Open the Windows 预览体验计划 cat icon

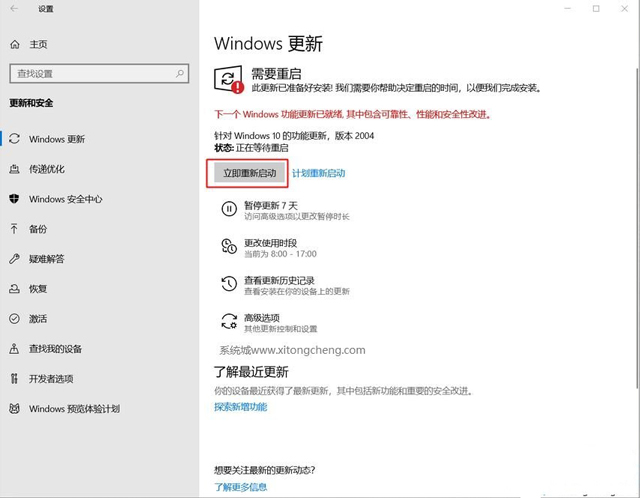[14, 409]
